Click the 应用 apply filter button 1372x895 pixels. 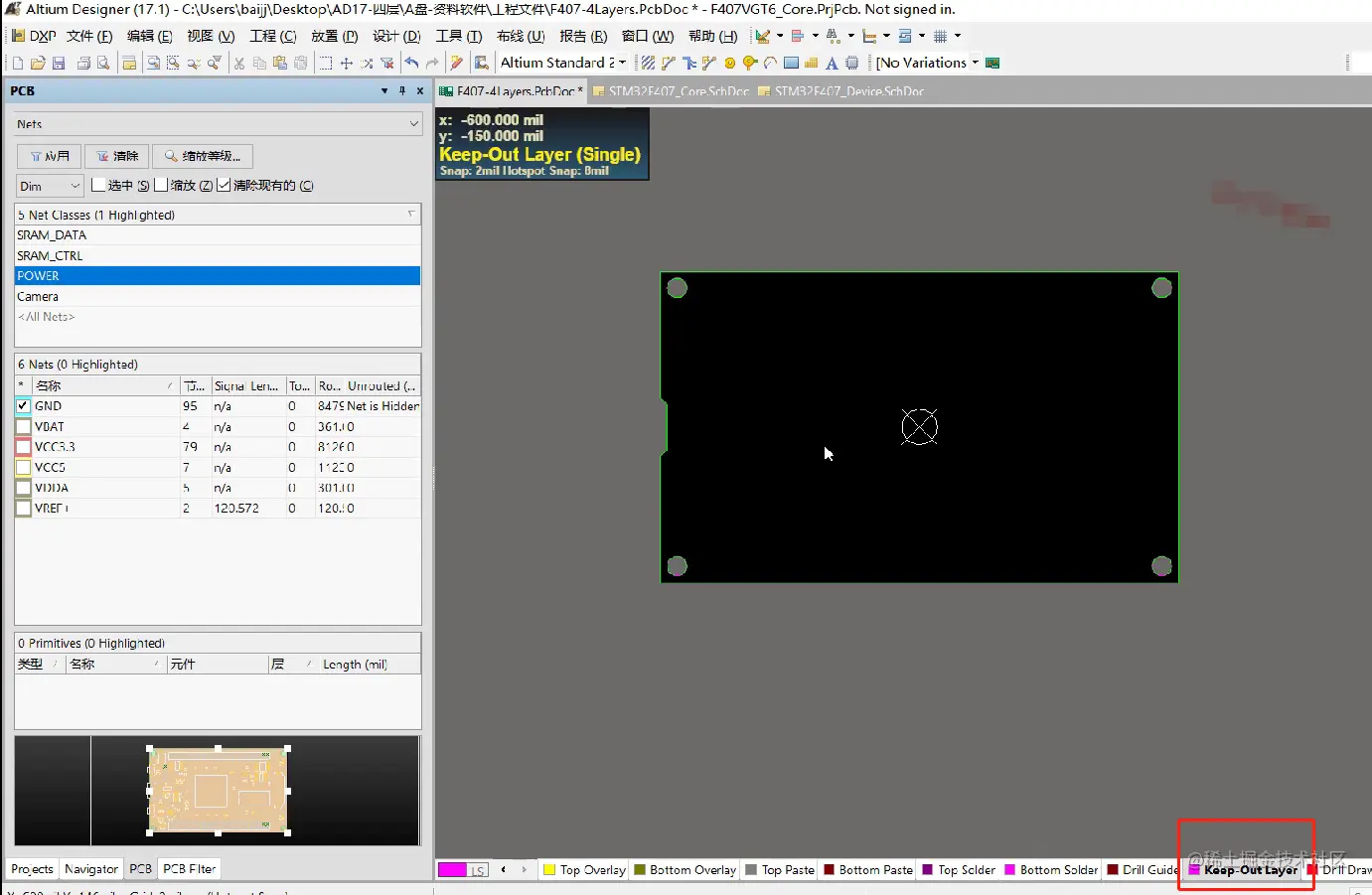50,156
